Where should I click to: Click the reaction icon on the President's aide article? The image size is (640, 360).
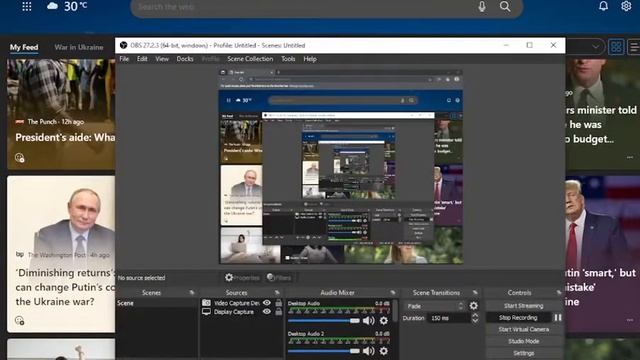click(20, 158)
